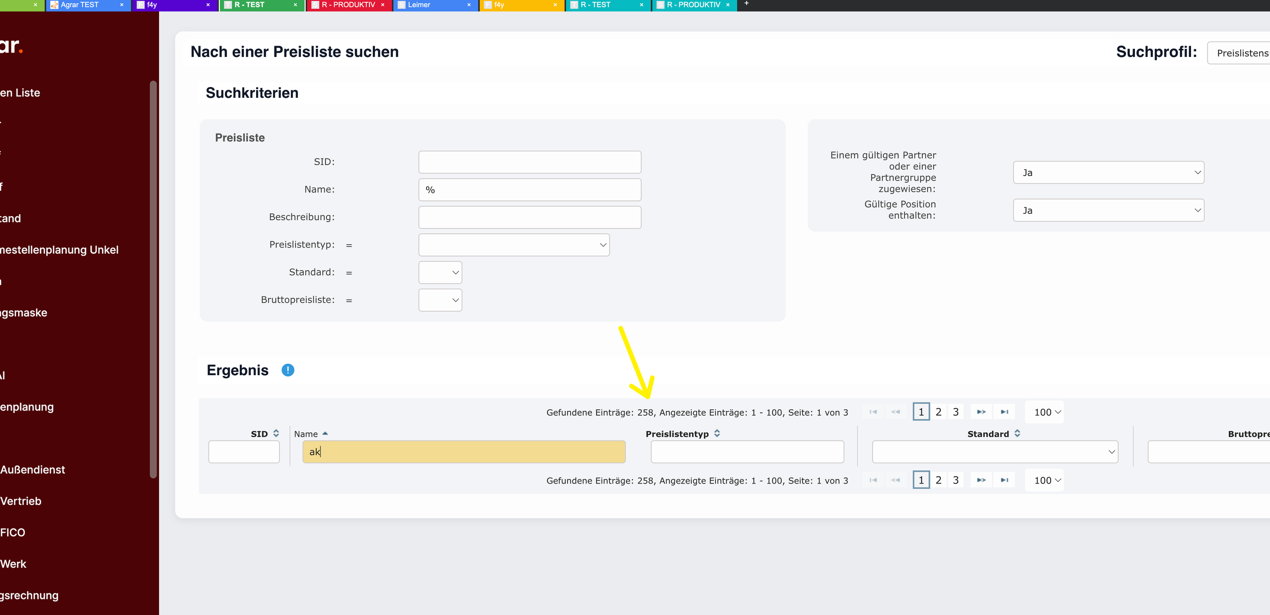The width and height of the screenshot is (1270, 615).
Task: Click the sidebar vertical scrollbar
Action: (x=153, y=278)
